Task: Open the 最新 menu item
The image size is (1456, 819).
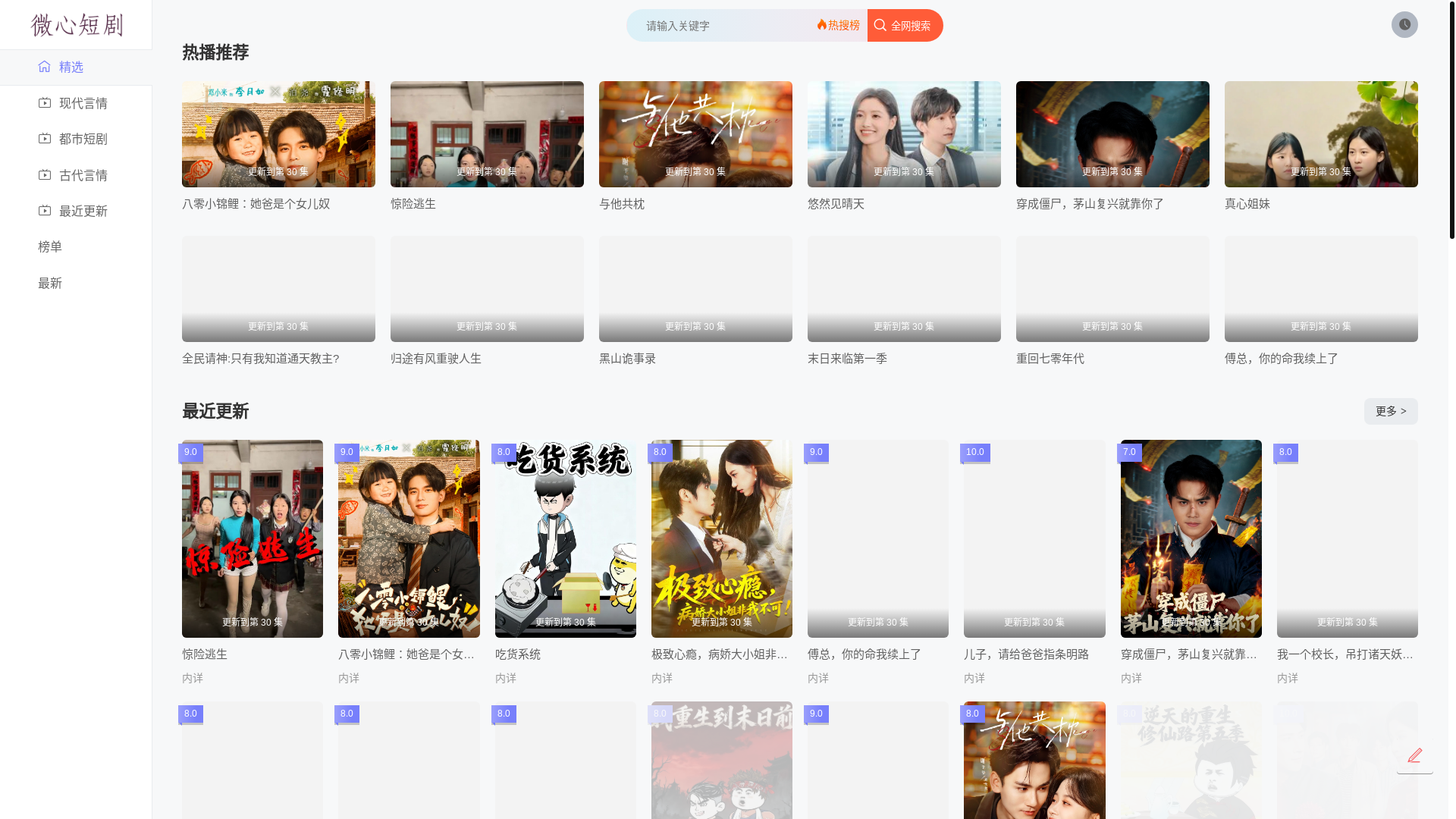Action: tap(50, 283)
